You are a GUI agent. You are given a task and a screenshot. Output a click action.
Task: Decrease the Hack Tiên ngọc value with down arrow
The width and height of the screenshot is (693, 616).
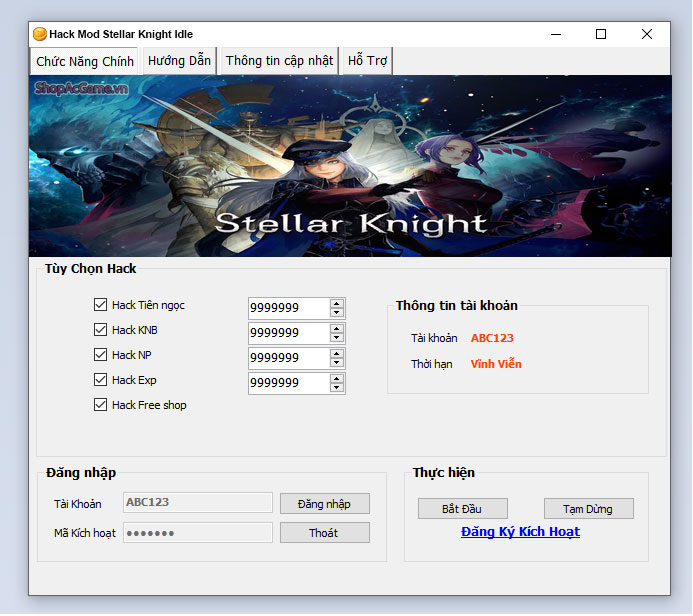[x=337, y=312]
